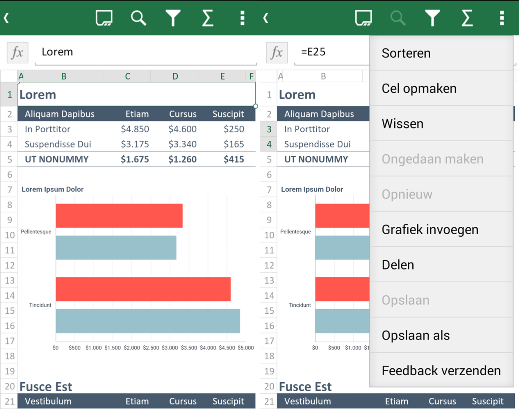Tap the sigma icon in right toolbar
This screenshot has height=409, width=519.
coord(467,18)
